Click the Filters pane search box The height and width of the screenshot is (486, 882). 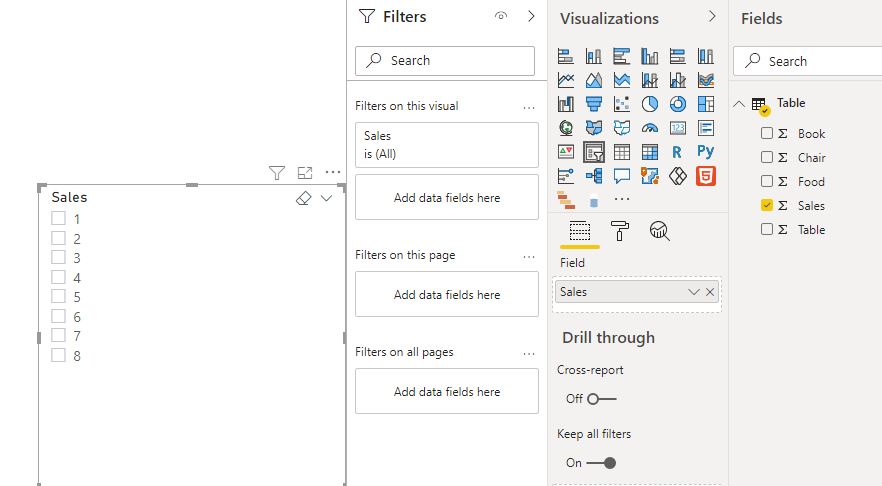445,61
